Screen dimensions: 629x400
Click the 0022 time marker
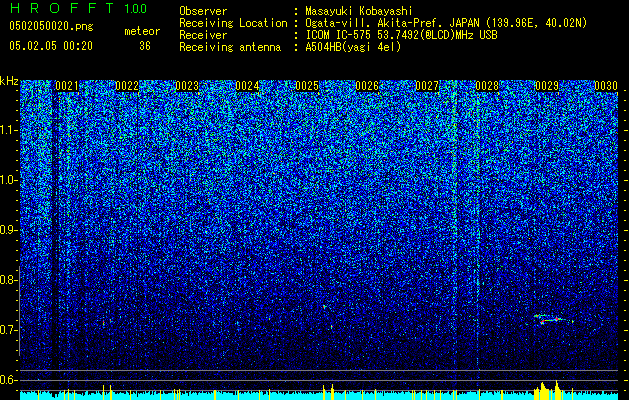[x=127, y=86]
